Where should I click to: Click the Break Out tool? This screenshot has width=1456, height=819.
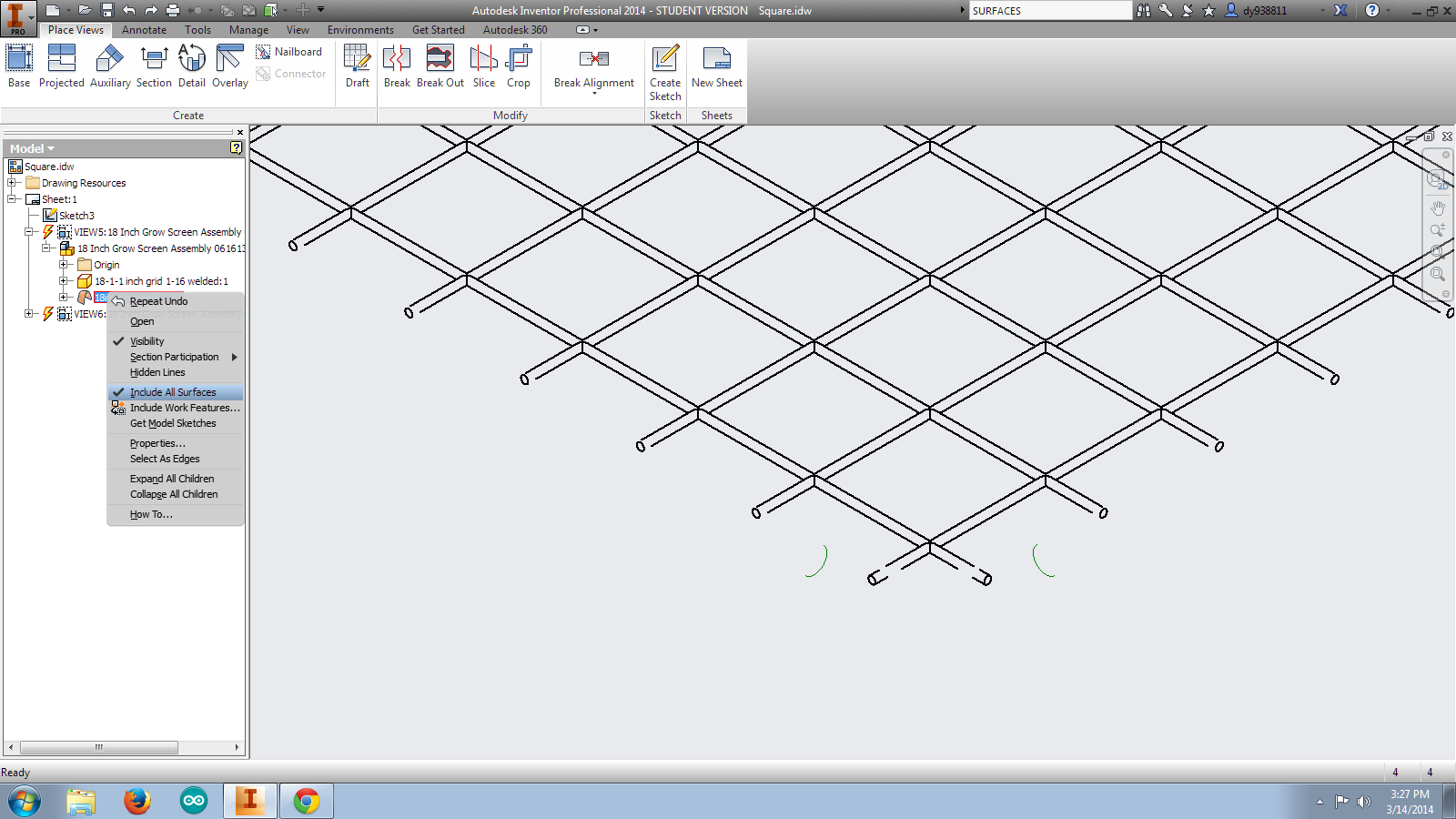(x=440, y=66)
